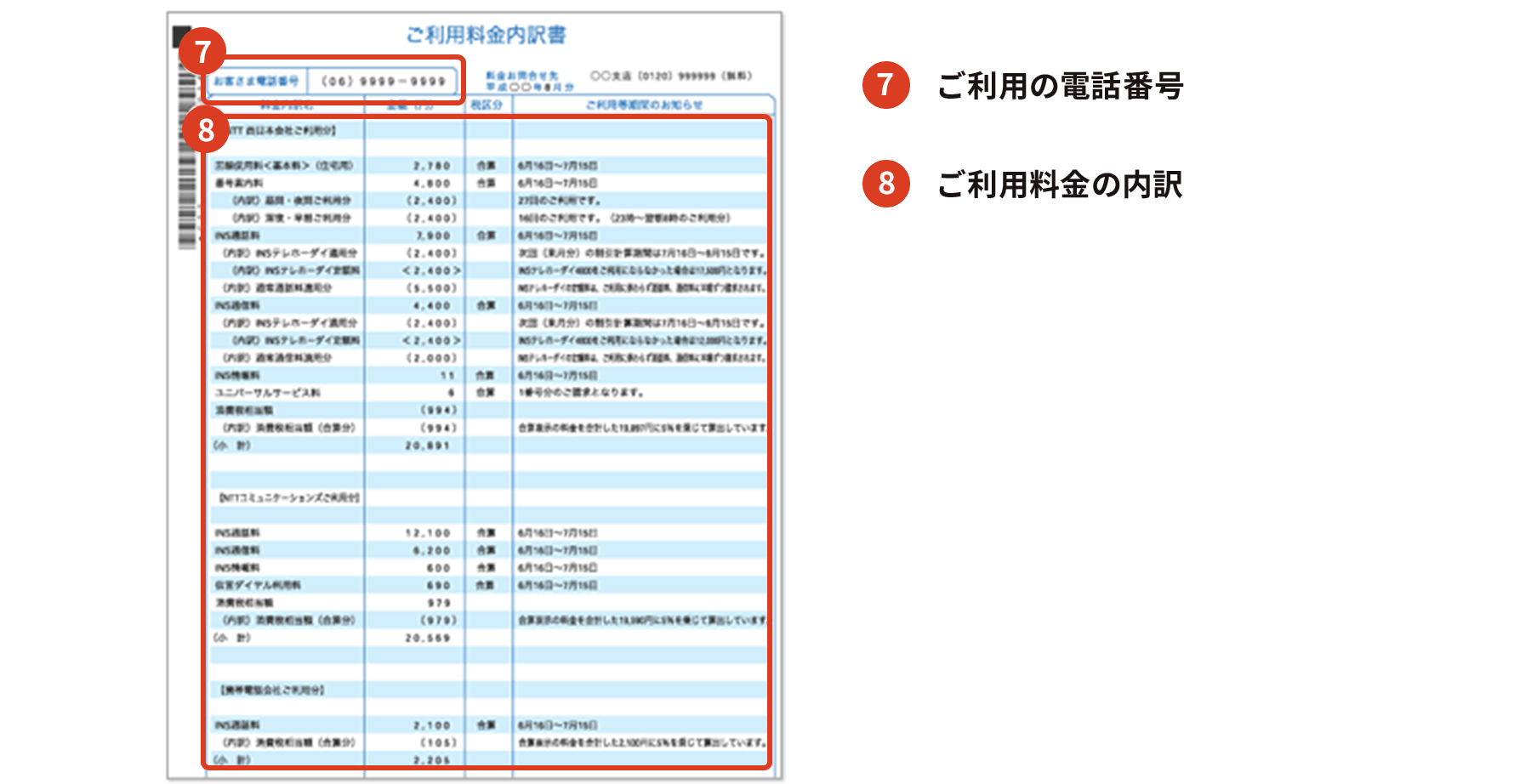Screen dimensions: 1531x784
Task: Select the amount 4,800
Action: coord(432,183)
